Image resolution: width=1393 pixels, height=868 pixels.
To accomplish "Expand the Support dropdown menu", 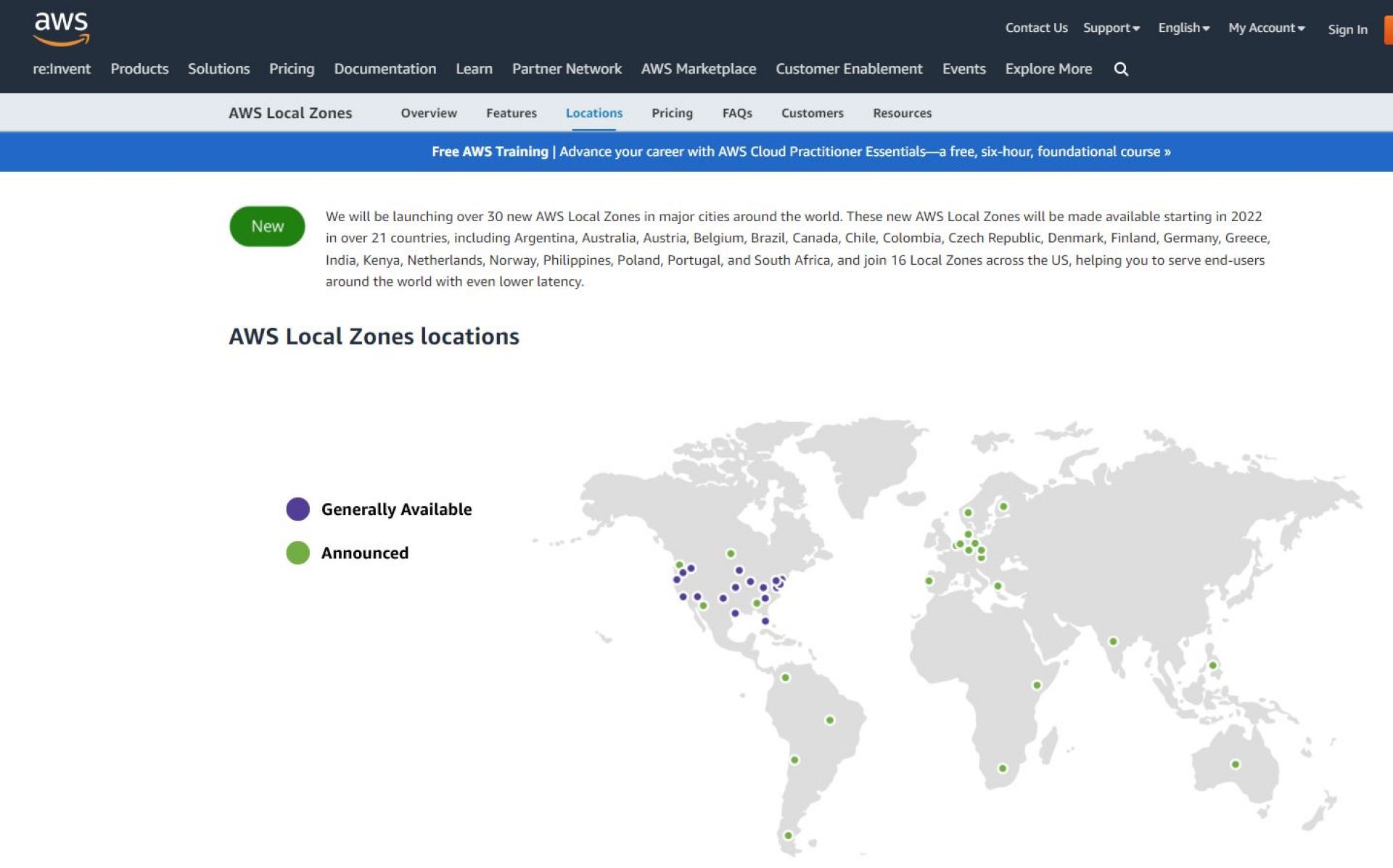I will (x=1111, y=28).
